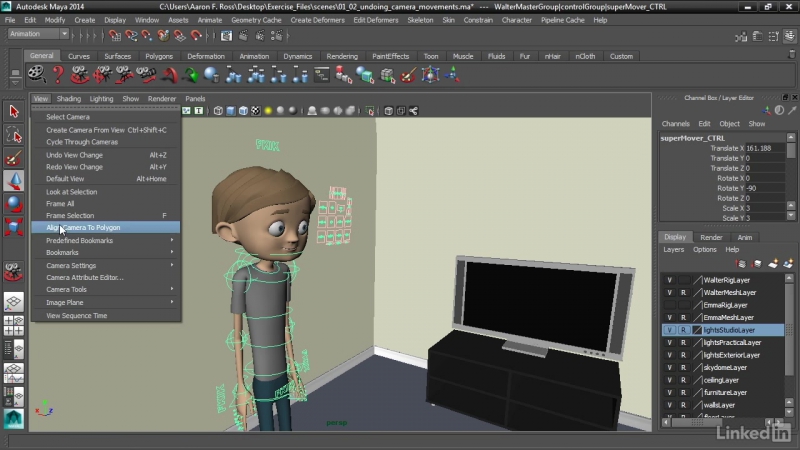Screen dimensions: 800x450
Task: Toggle visibility of WalterRigLayer
Action: point(669,280)
